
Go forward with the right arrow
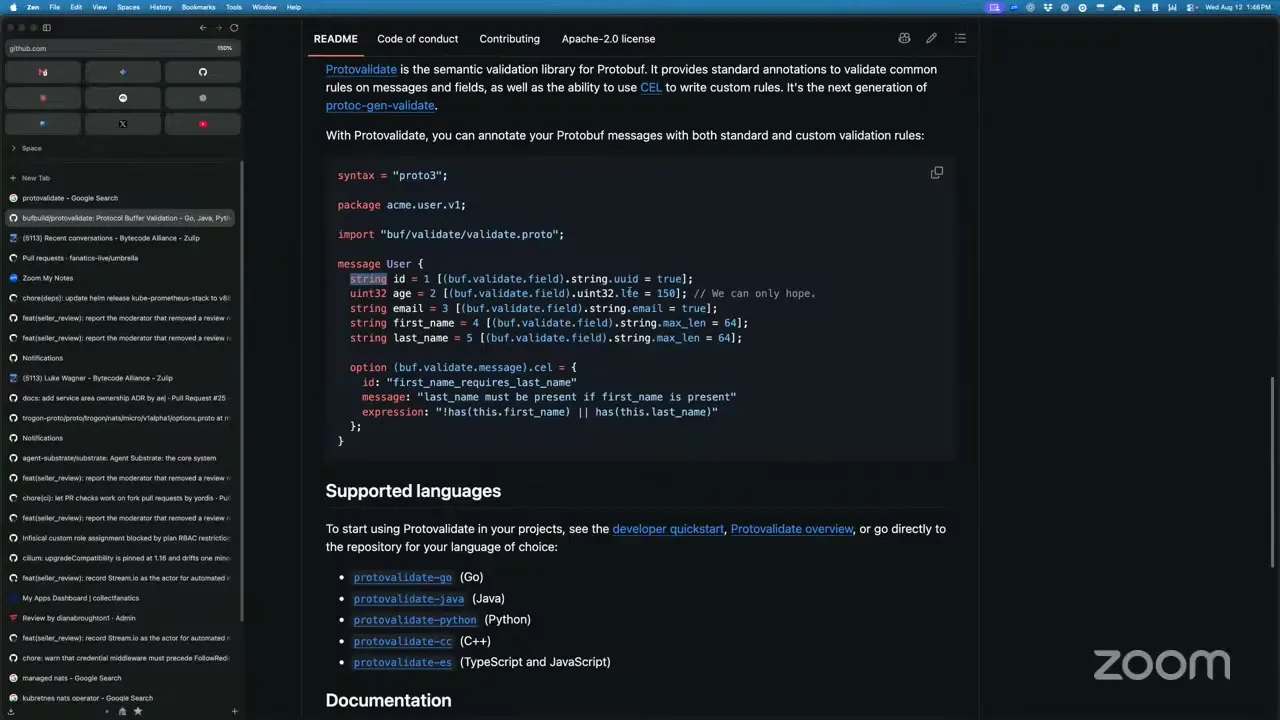(x=218, y=28)
